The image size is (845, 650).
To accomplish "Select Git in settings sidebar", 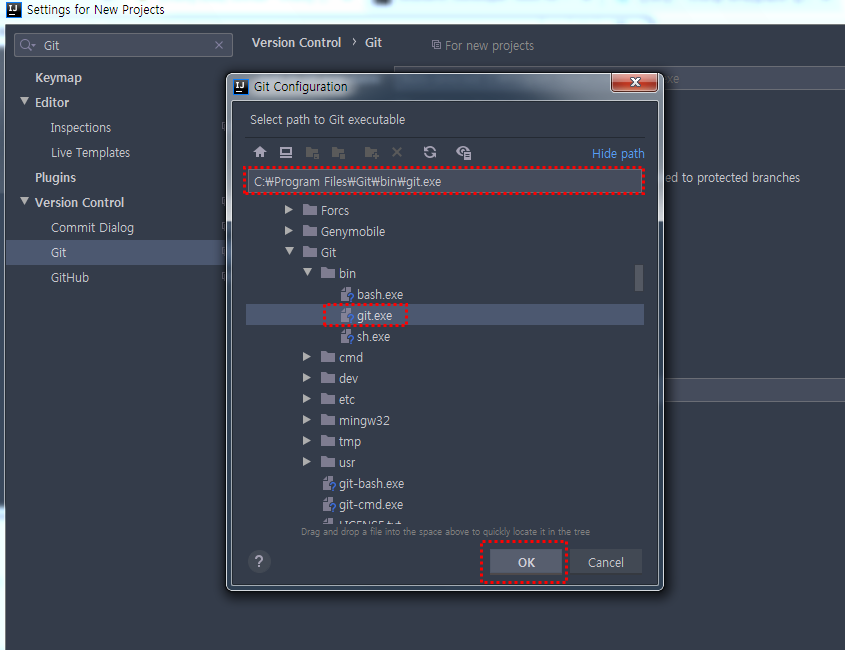I will 115,252.
